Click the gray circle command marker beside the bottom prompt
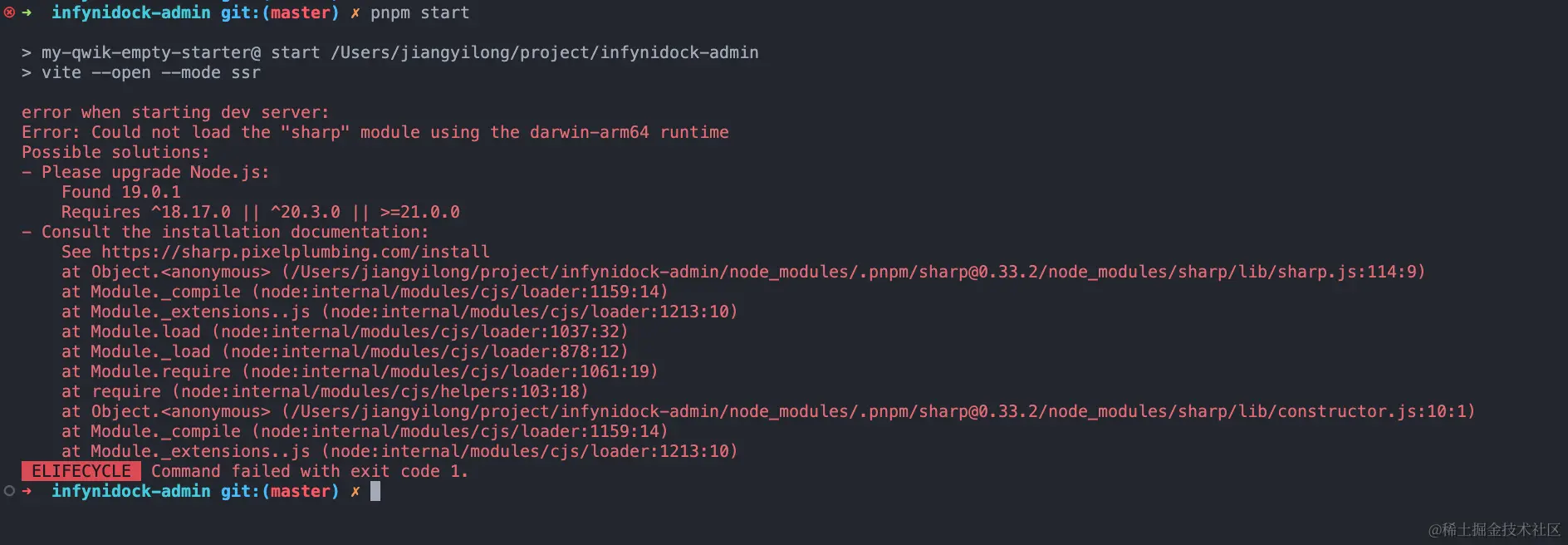 tap(9, 491)
